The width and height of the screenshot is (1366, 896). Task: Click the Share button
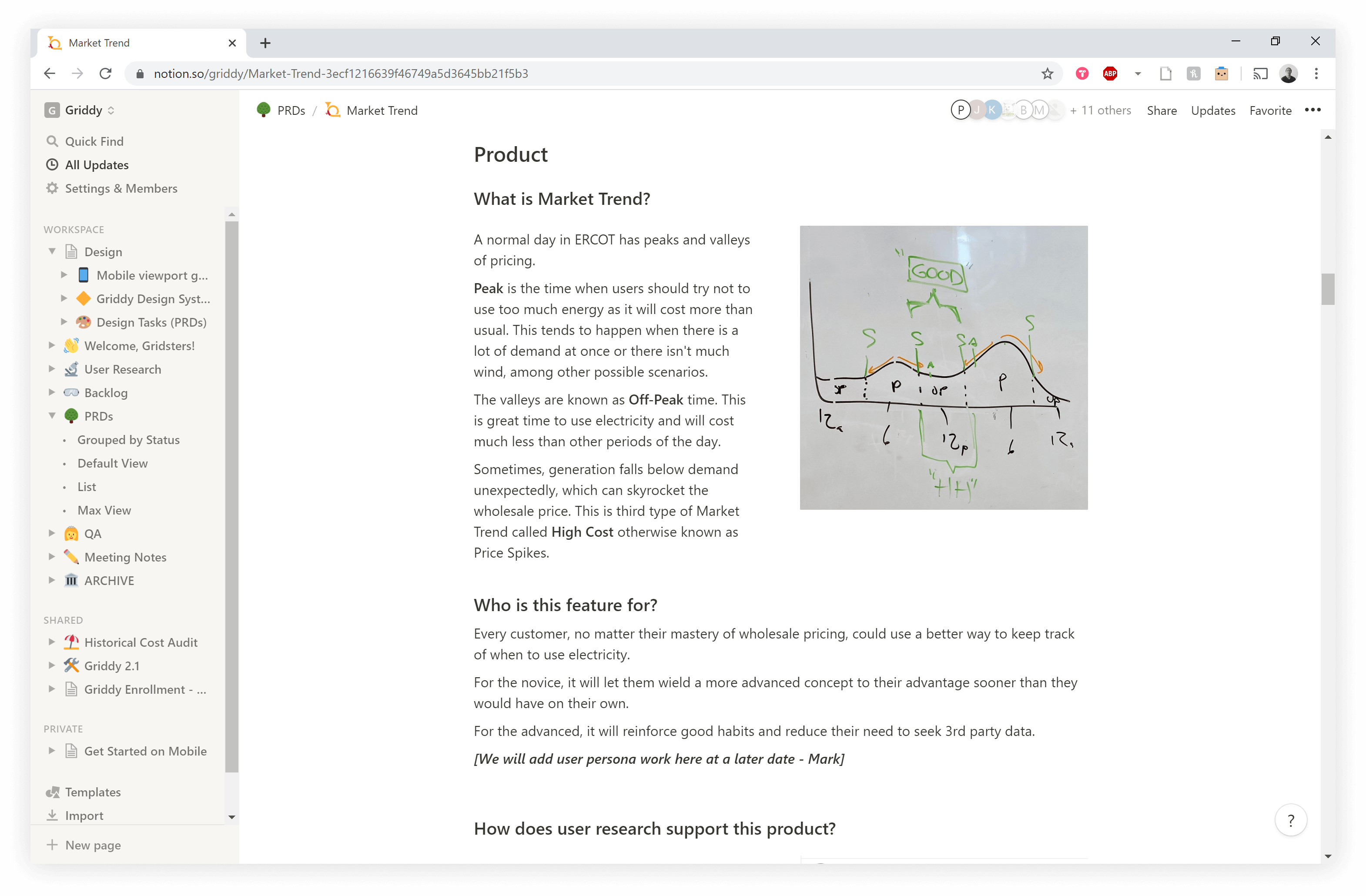[x=1161, y=110]
